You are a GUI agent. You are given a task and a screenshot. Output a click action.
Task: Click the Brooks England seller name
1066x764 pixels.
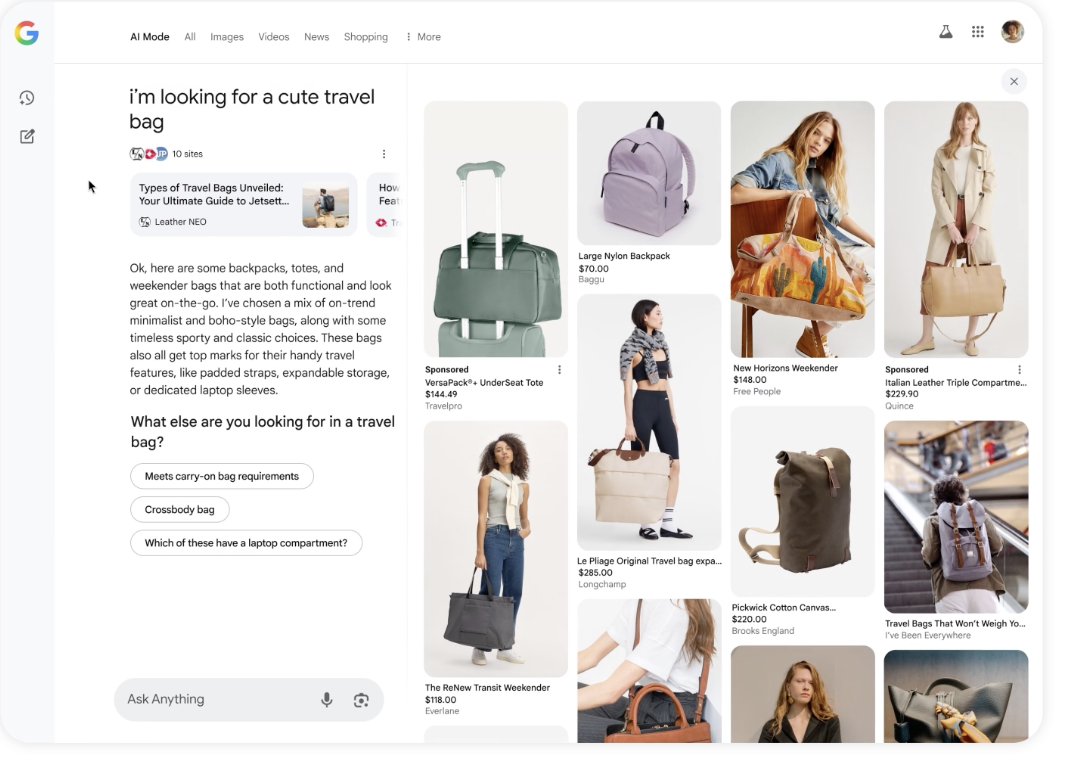[x=763, y=631]
